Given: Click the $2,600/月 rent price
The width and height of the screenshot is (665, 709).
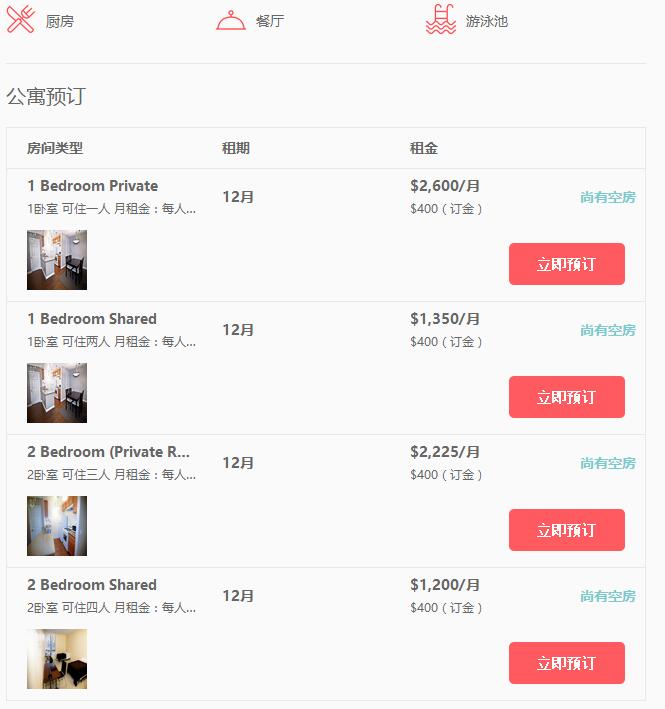Looking at the screenshot, I should click(445, 186).
